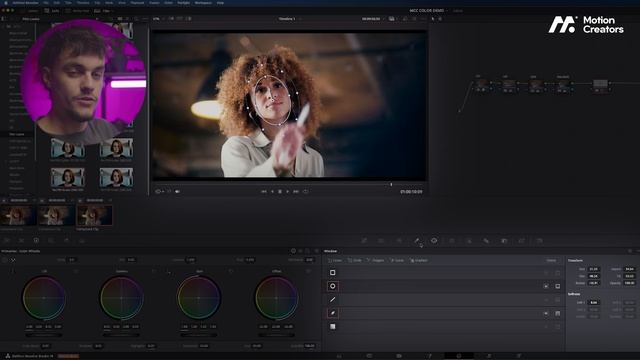Toggle the Gallery panel button
The width and height of the screenshot is (640, 360).
[x=29, y=11]
